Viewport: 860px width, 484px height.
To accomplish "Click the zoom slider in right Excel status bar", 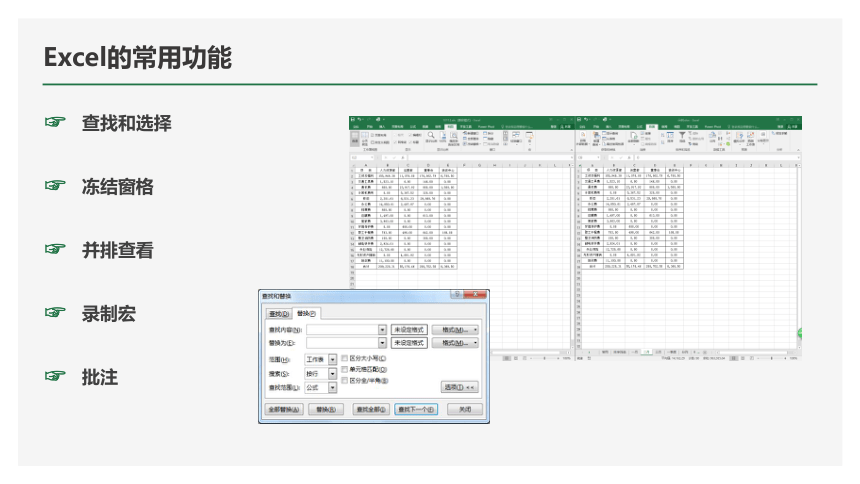I will (x=772, y=358).
